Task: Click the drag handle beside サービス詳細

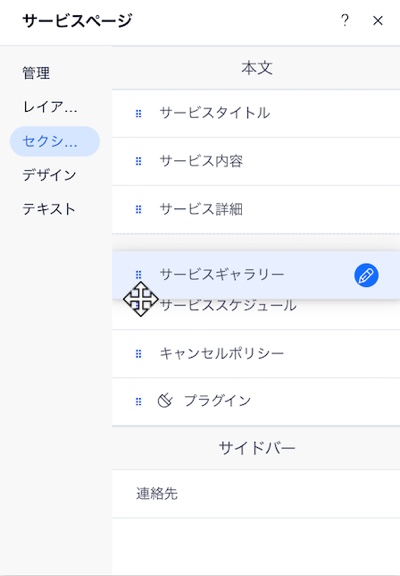Action: click(138, 209)
